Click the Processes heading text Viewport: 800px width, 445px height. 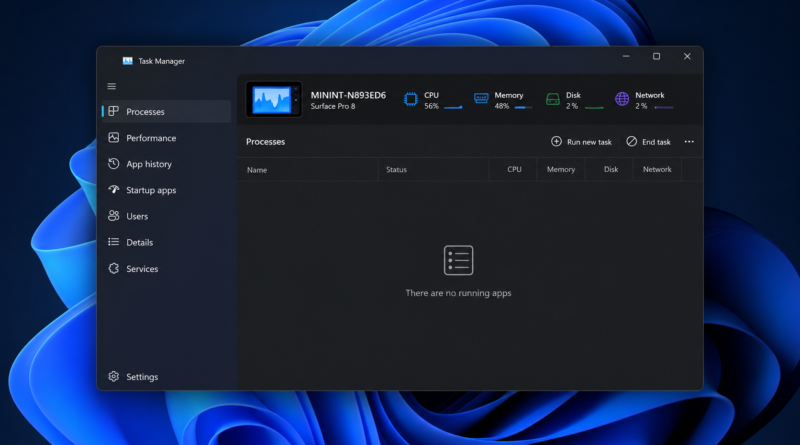pyautogui.click(x=265, y=142)
